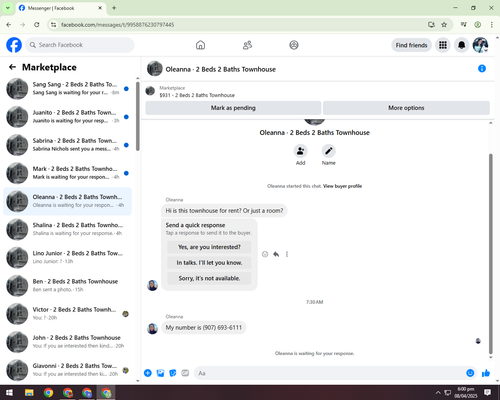Show hidden system tray icons
Screen dimensions: 500x400
pyautogui.click(x=438, y=393)
